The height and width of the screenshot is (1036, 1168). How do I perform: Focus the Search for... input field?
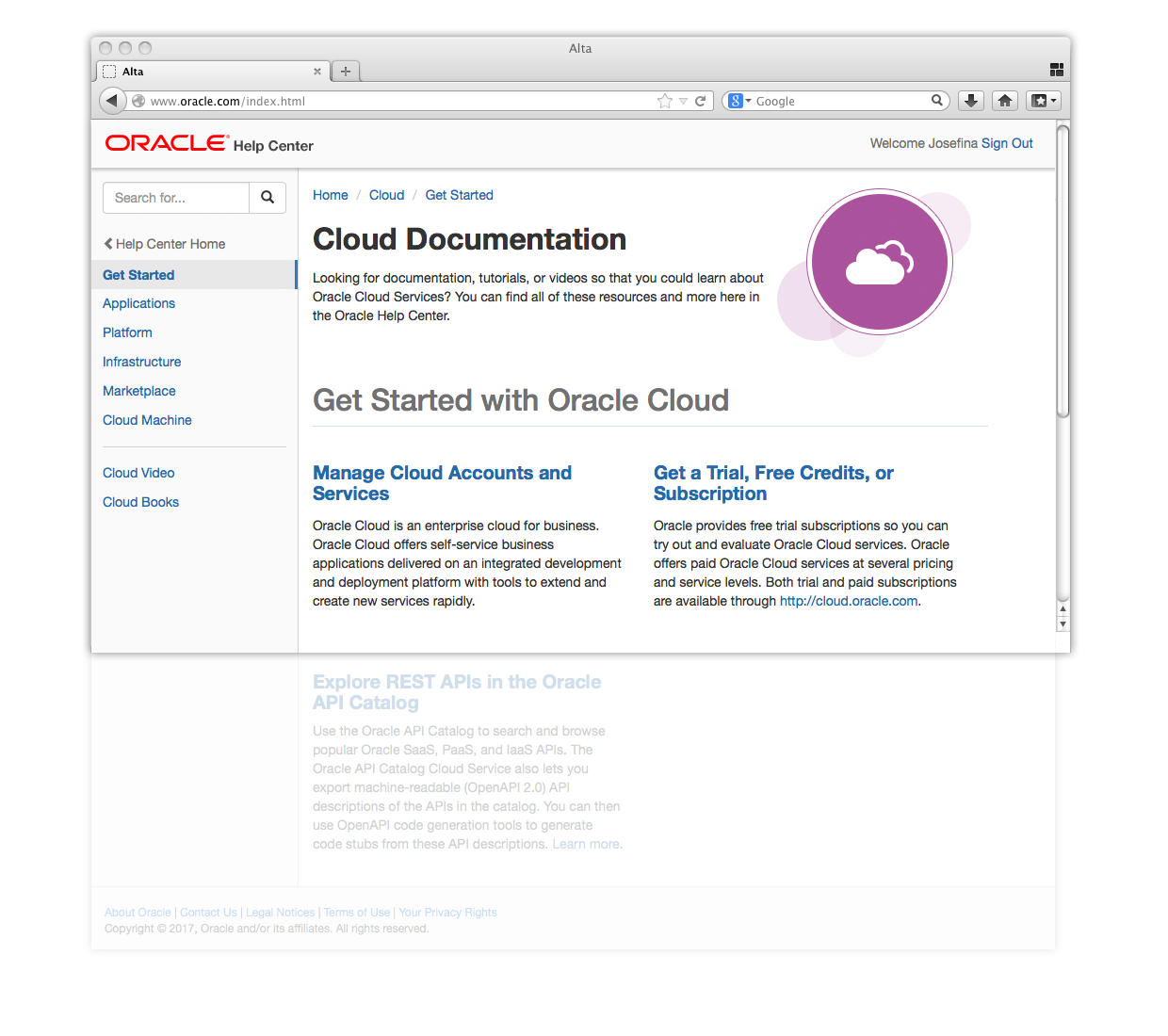point(176,198)
